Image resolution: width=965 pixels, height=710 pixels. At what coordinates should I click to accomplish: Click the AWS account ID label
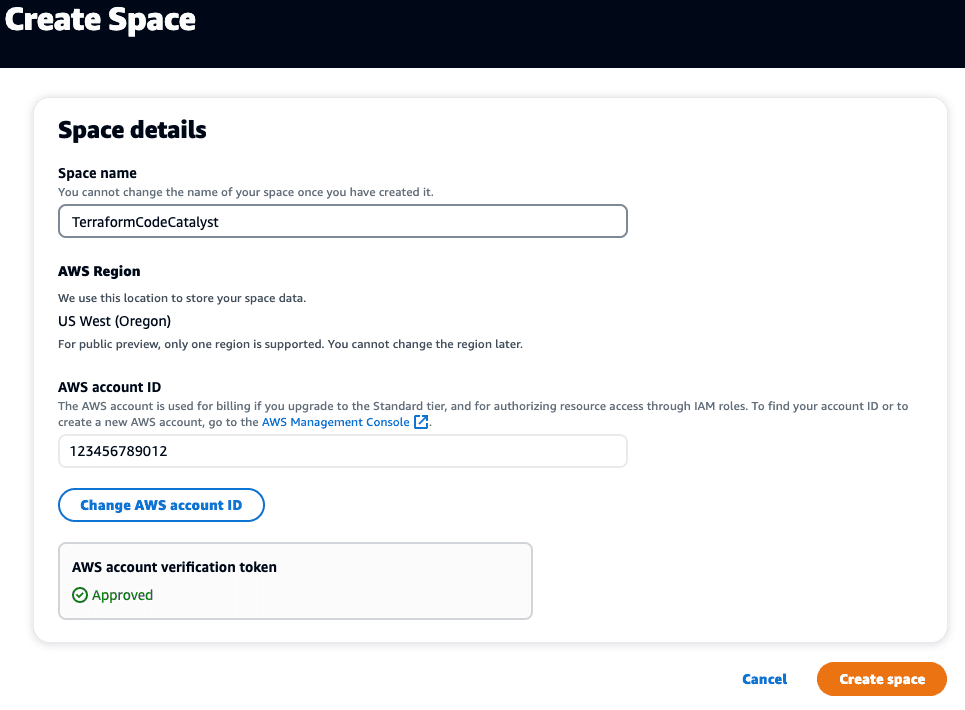pyautogui.click(x=110, y=387)
